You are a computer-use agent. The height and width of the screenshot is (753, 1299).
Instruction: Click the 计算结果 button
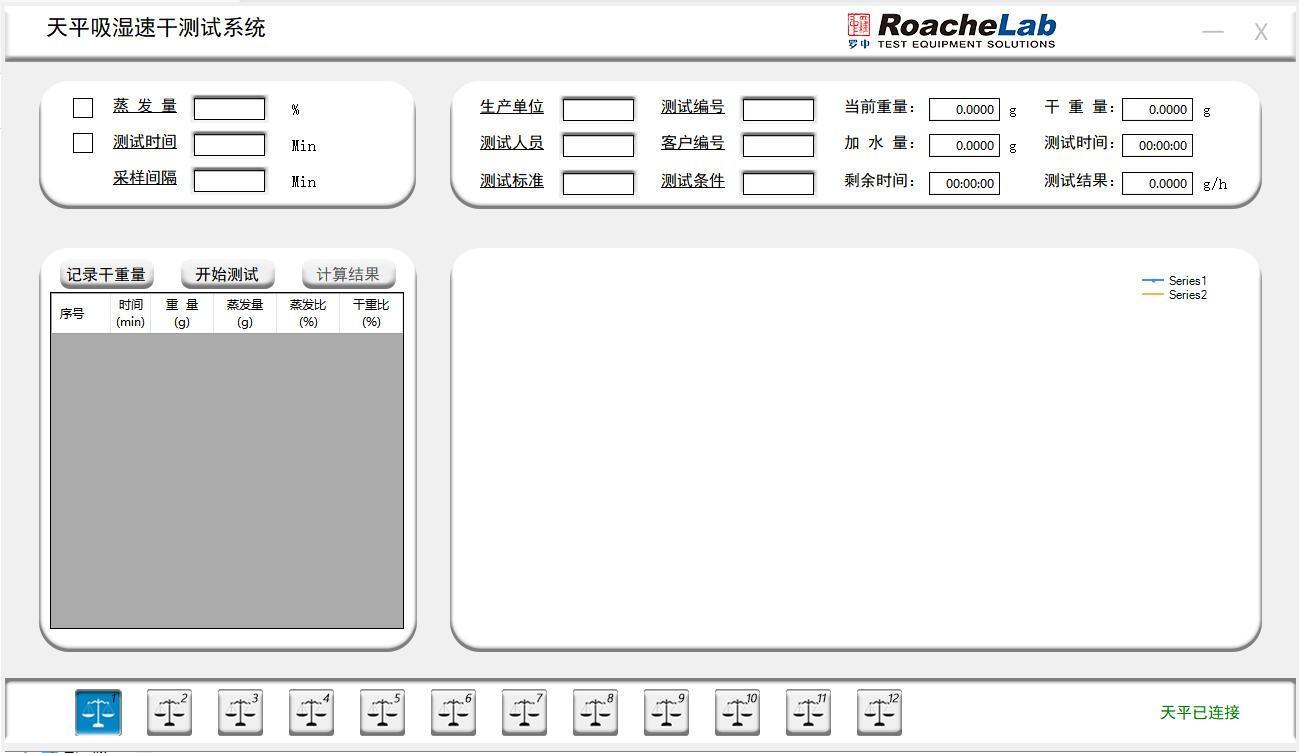348,275
